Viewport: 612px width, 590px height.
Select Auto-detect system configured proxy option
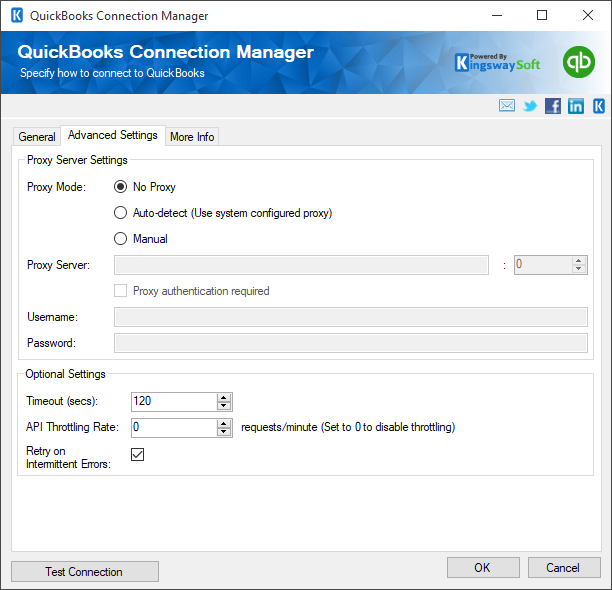pos(120,213)
